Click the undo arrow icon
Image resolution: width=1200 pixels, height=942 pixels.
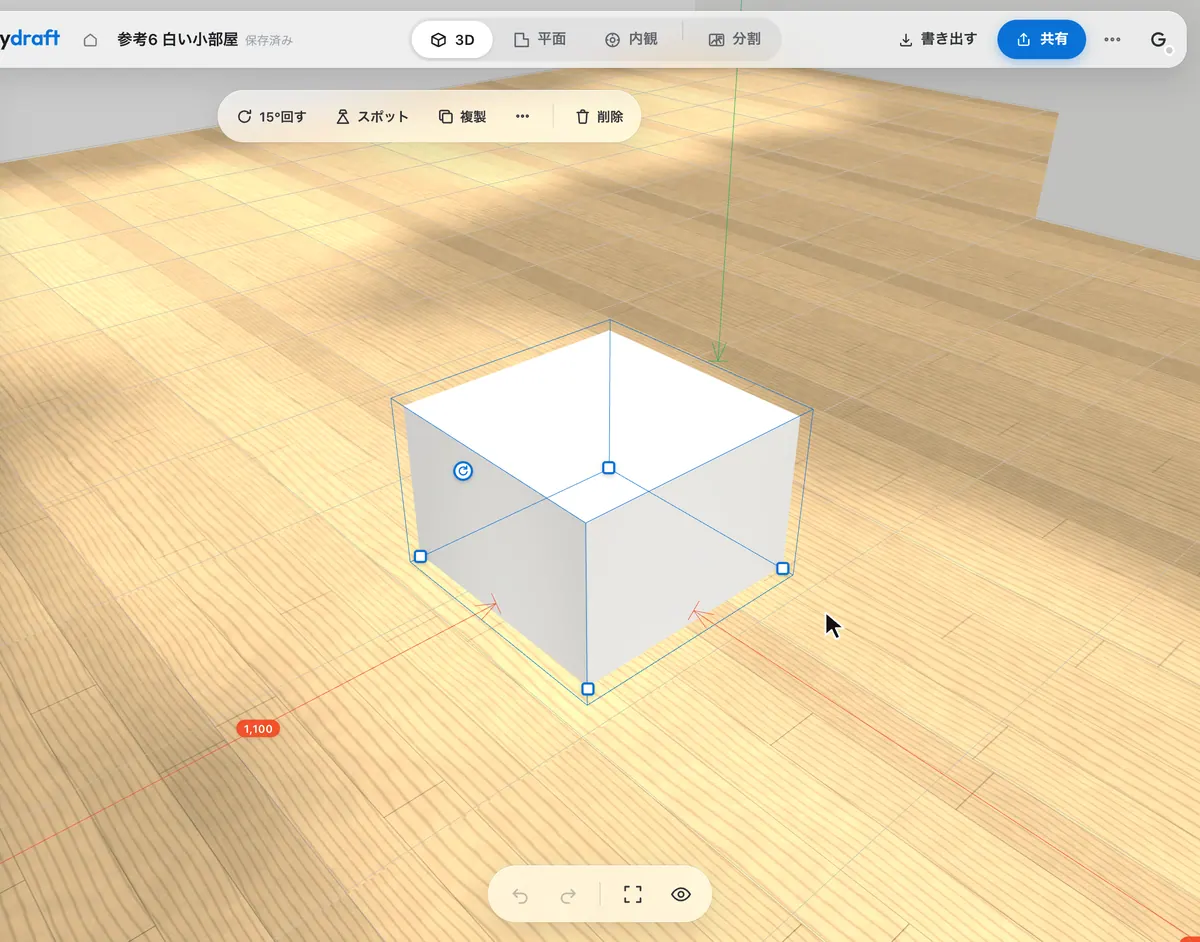pyautogui.click(x=520, y=895)
